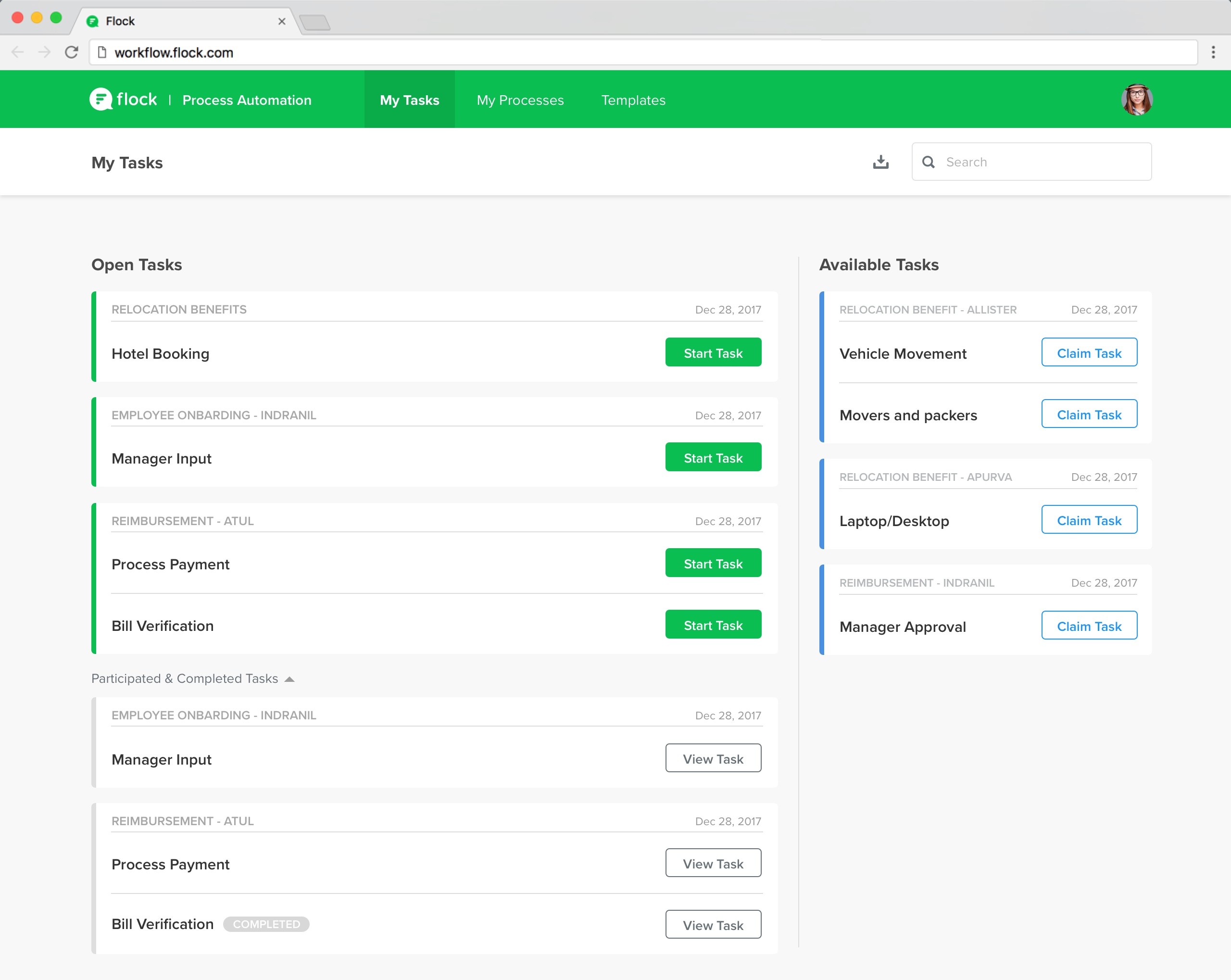The height and width of the screenshot is (980, 1231).
Task: Click the download icon beside Search
Action: 880,162
